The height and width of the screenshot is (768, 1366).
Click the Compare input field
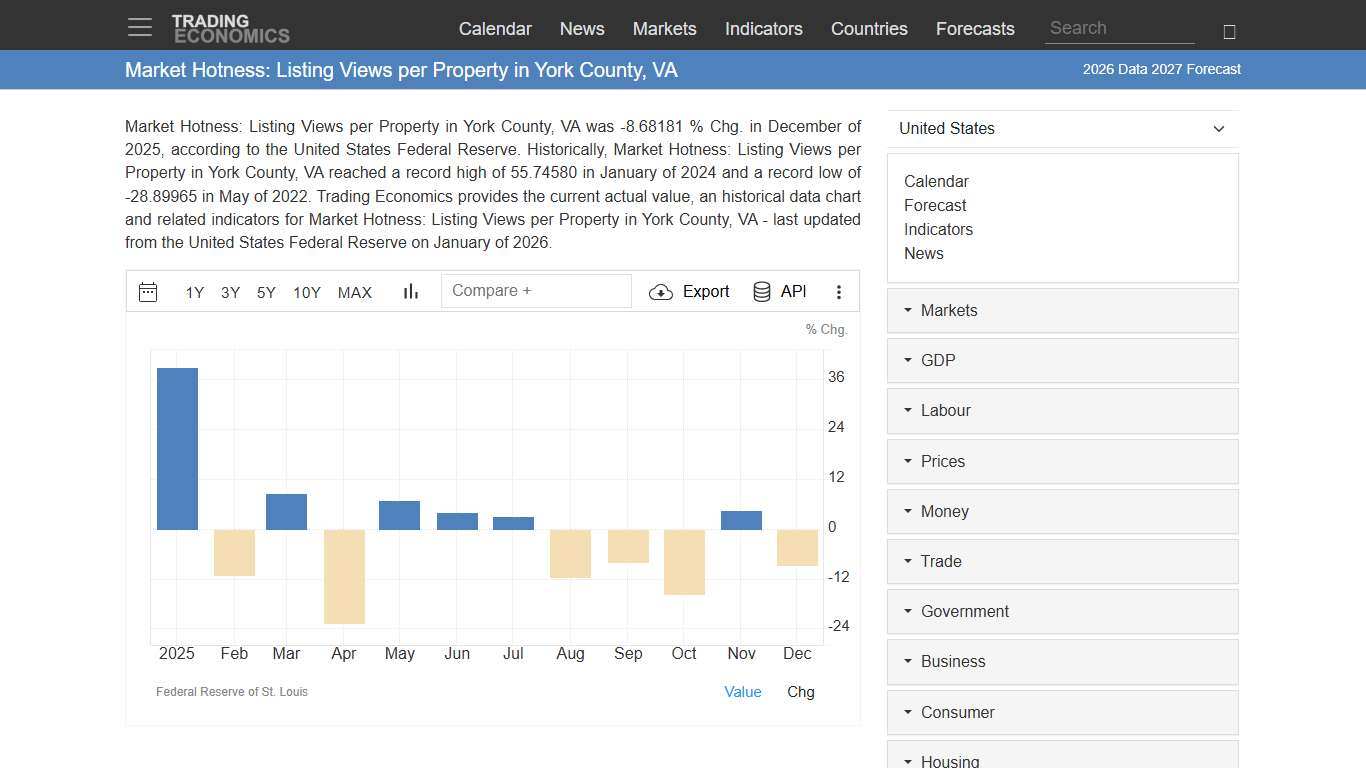(536, 290)
